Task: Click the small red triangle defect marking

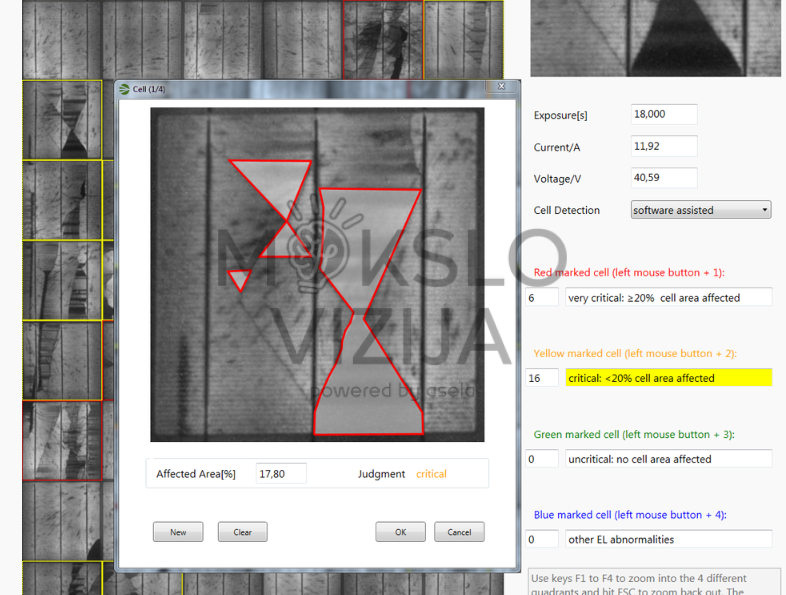Action: pos(238,278)
